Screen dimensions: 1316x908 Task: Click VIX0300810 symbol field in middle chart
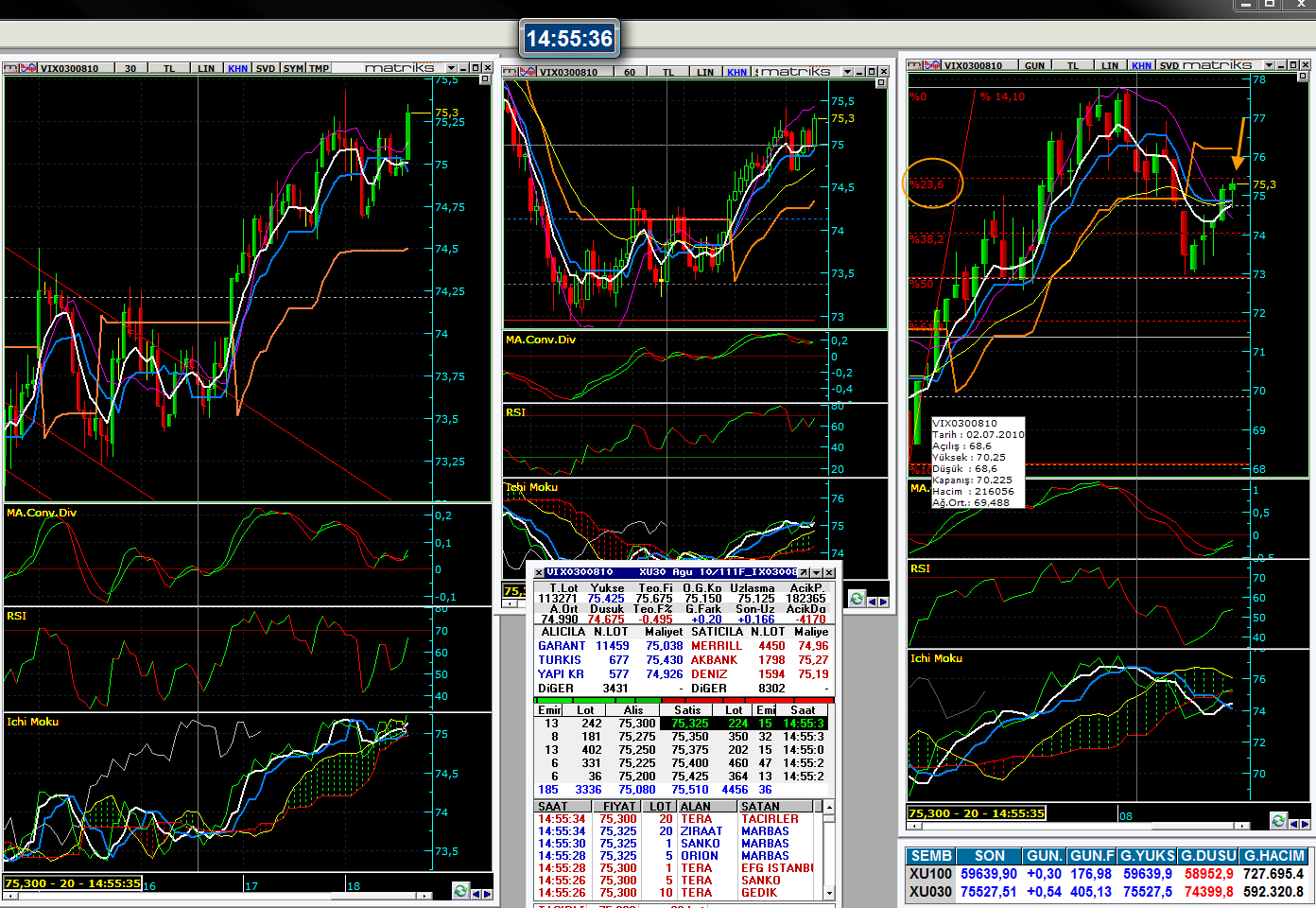coord(568,72)
